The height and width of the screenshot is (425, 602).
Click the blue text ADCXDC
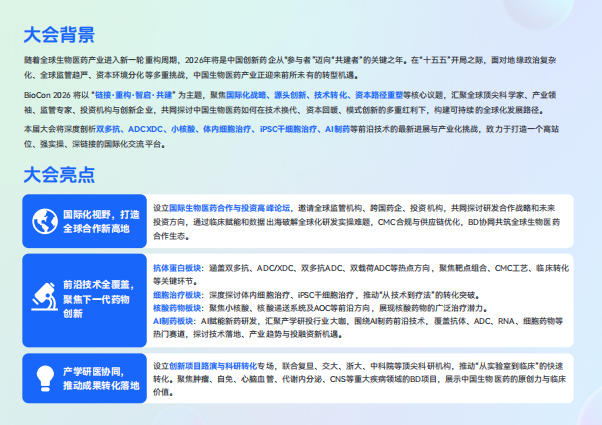point(146,129)
